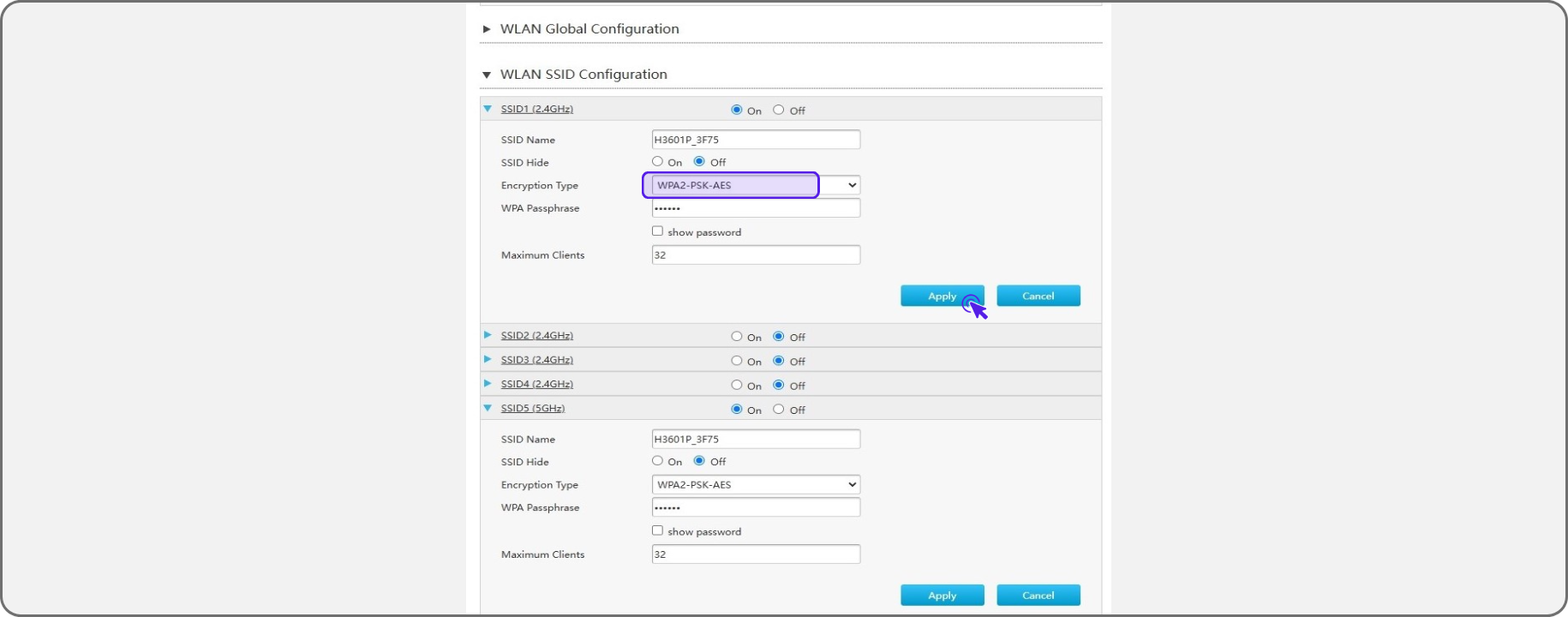
Task: Click SSID1 SSID Name field
Action: (x=756, y=140)
